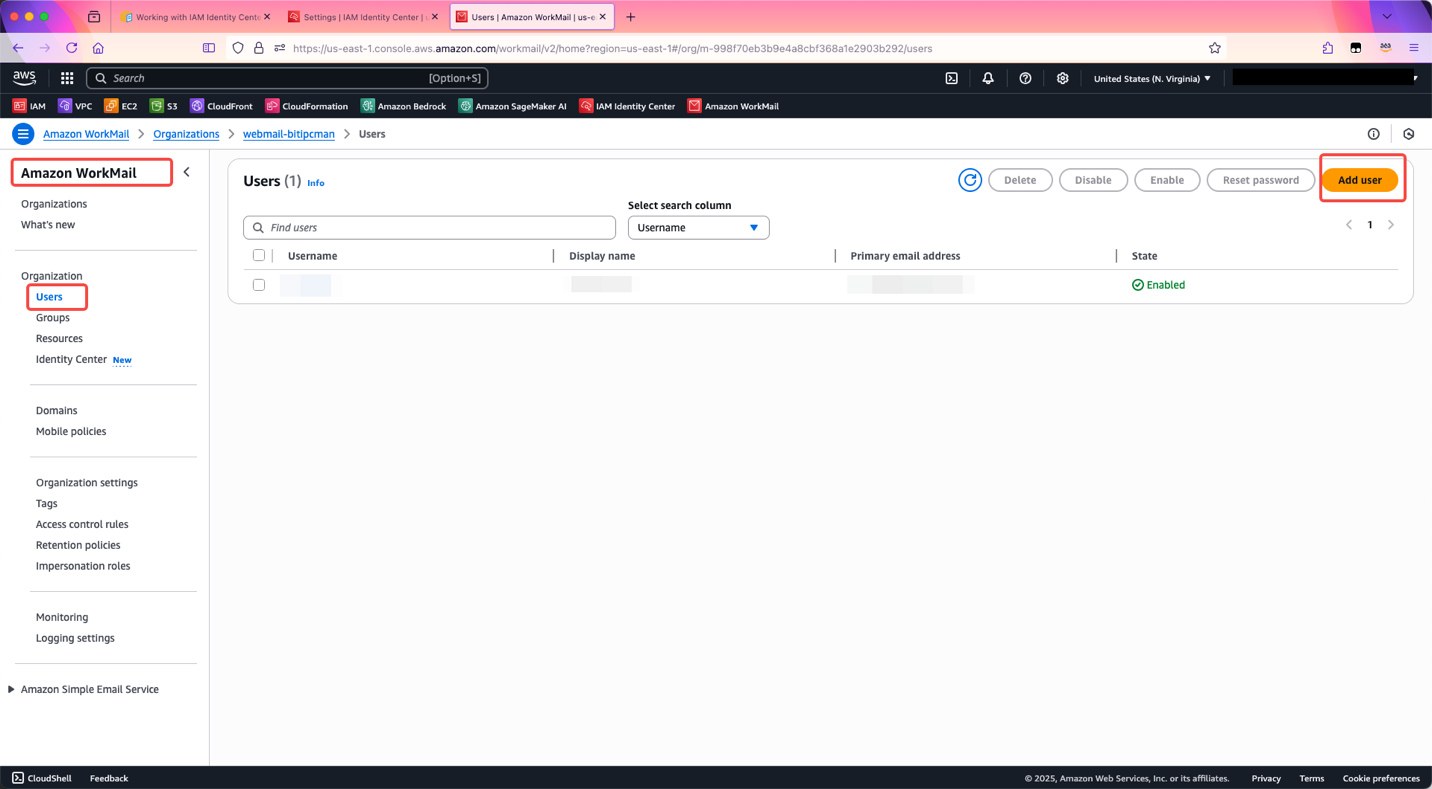Viewport: 1432px width, 789px height.
Task: Open the Select search column dropdown
Action: pos(698,228)
